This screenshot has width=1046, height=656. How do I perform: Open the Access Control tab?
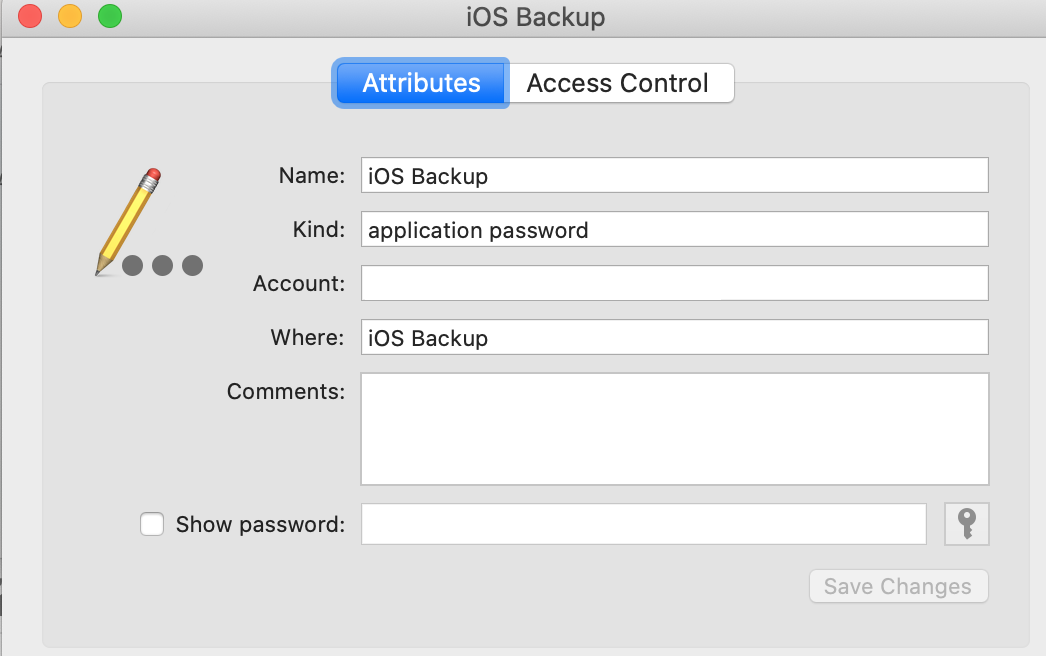tap(618, 83)
